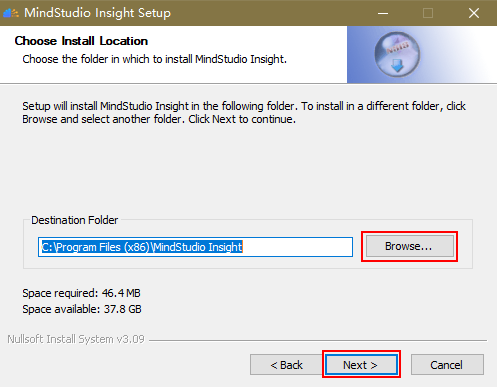Click the Space available: 37.8 GB text

[82, 309]
